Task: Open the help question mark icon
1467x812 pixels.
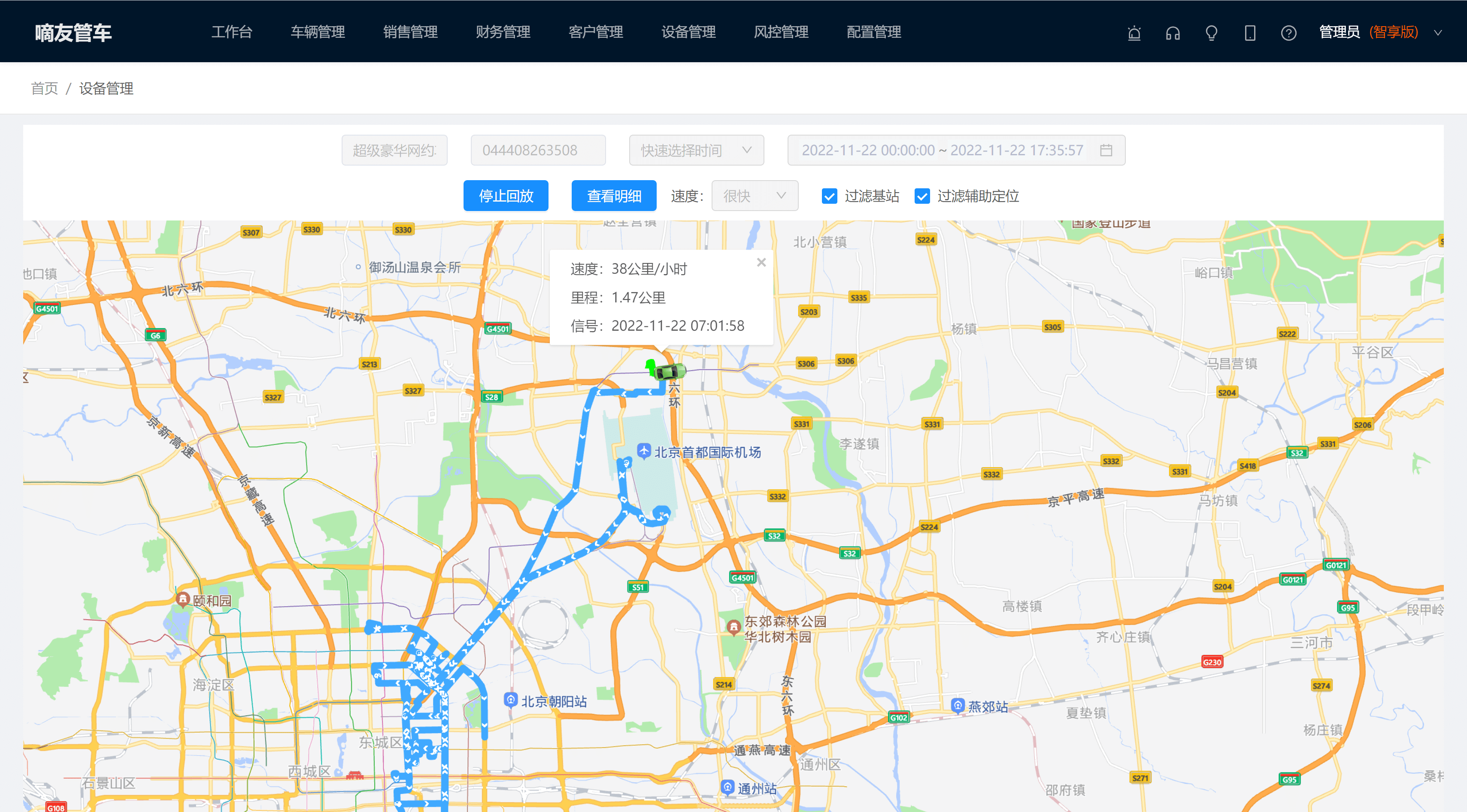Action: point(1289,33)
